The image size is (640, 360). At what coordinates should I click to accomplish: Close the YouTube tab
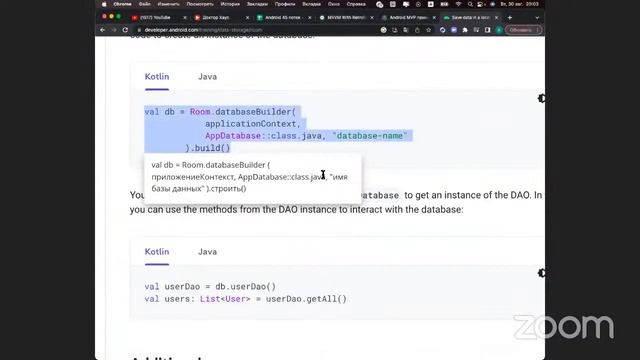coord(185,18)
